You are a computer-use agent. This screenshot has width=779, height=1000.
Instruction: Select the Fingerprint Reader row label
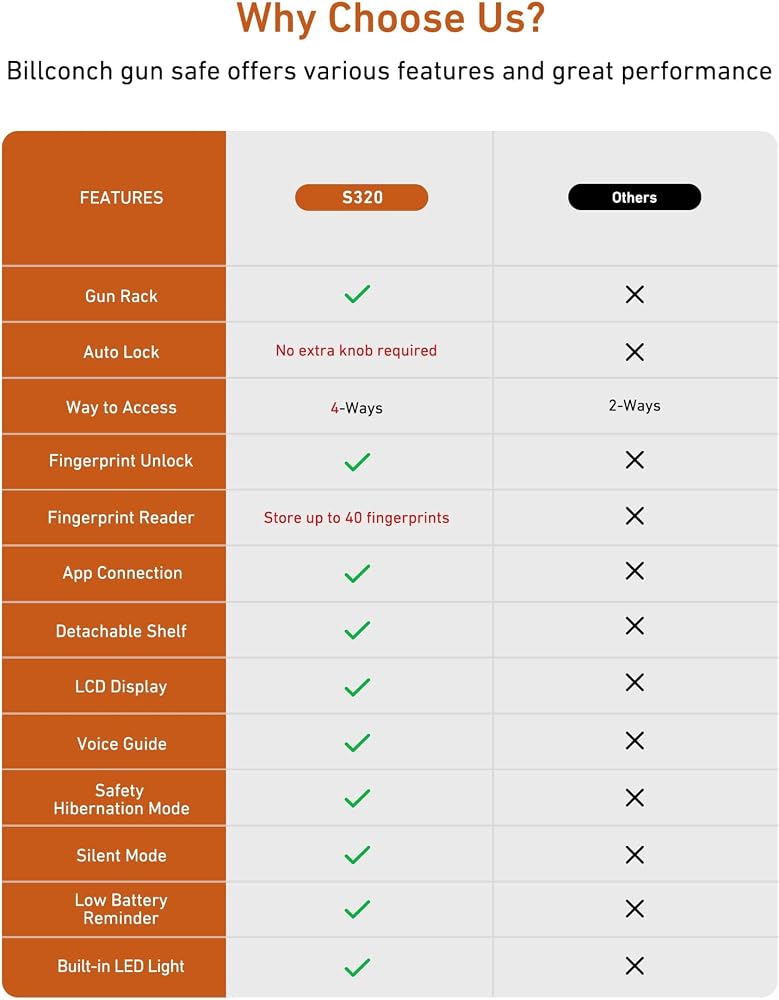121,517
